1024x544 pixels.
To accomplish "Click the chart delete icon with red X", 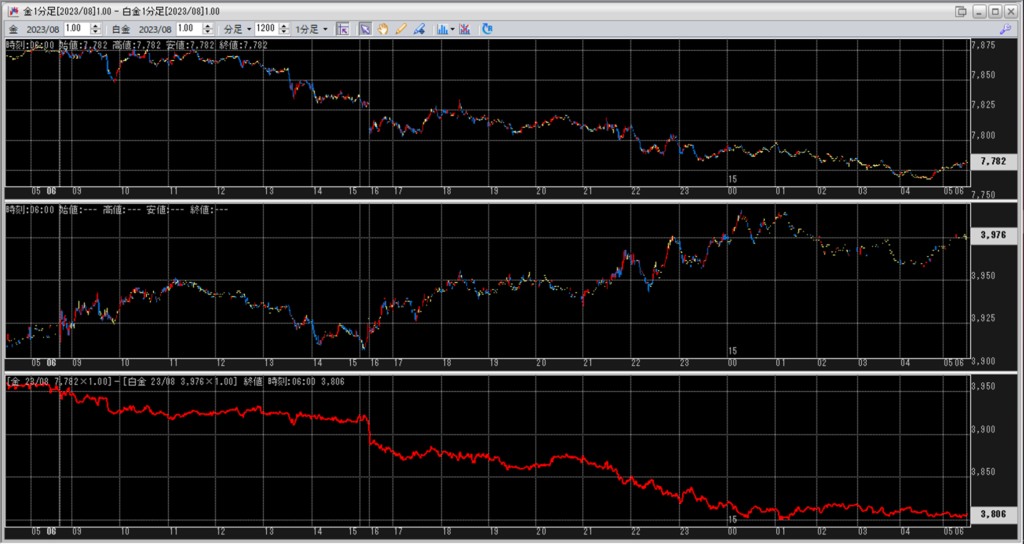I will tap(466, 30).
